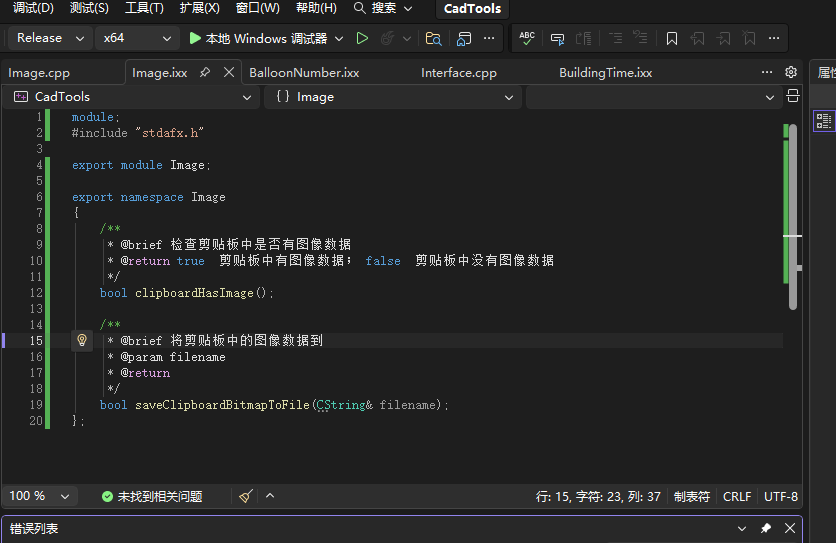The width and height of the screenshot is (836, 543).
Task: Click the code cleanup broom icon
Action: 246,496
